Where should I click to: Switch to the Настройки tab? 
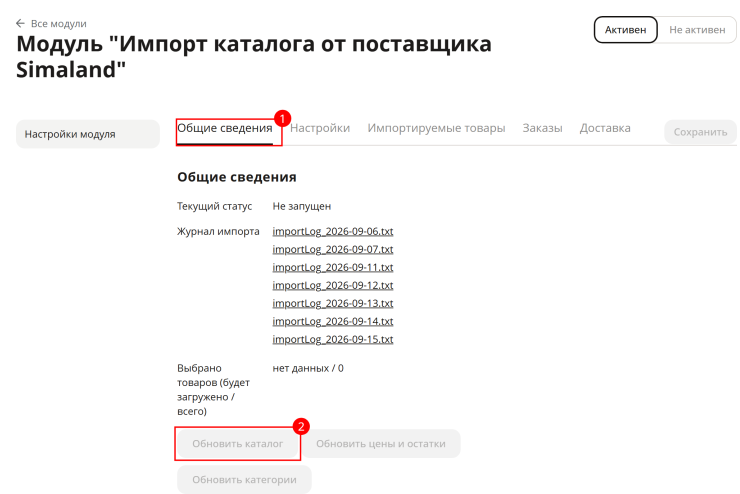(x=320, y=128)
